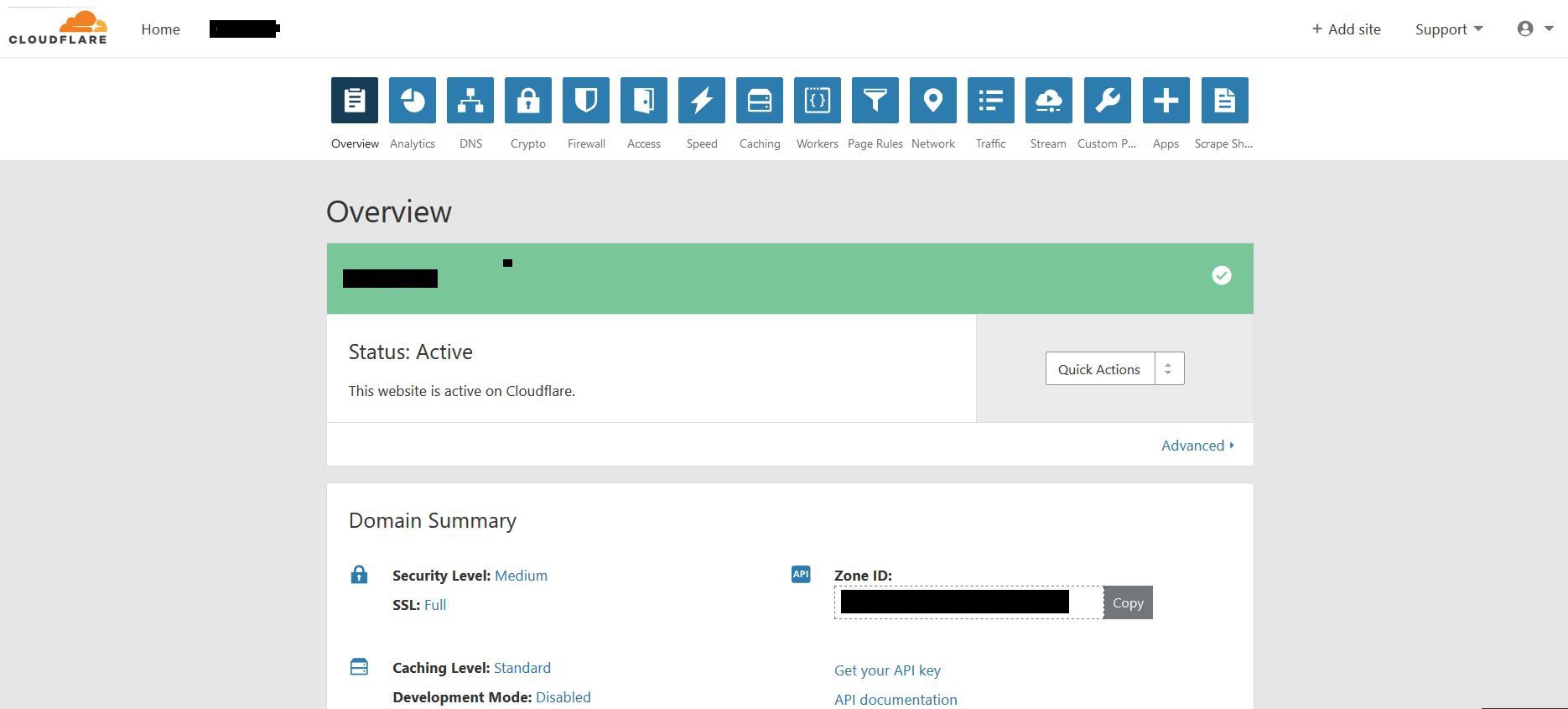Expand the Advanced section
Screen dimensions: 1568x709
(1197, 446)
